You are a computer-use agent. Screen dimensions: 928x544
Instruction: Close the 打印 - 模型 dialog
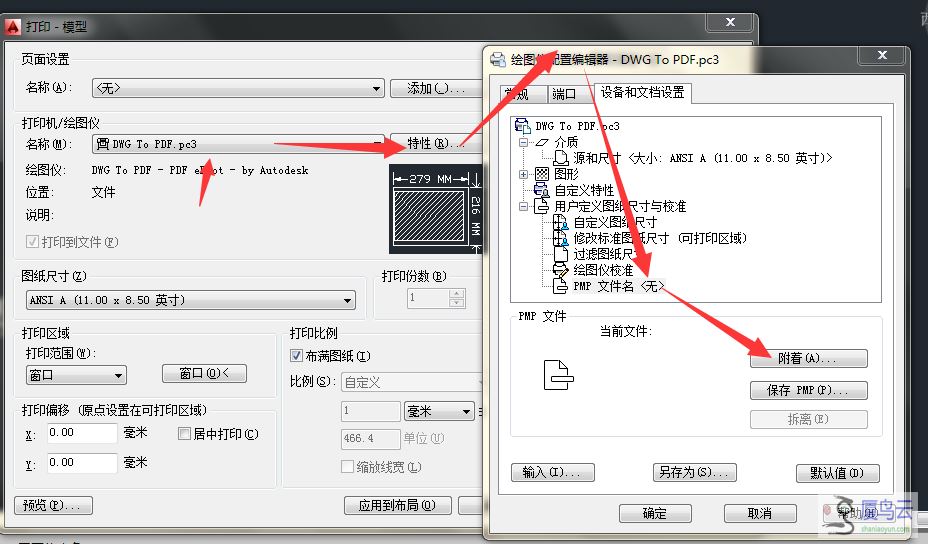point(730,22)
